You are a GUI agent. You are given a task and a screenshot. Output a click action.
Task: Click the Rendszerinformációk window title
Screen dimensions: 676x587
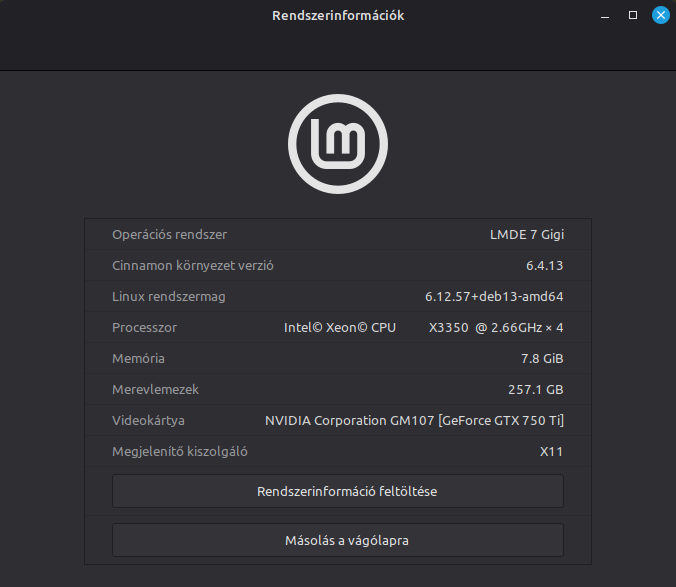[x=338, y=16]
